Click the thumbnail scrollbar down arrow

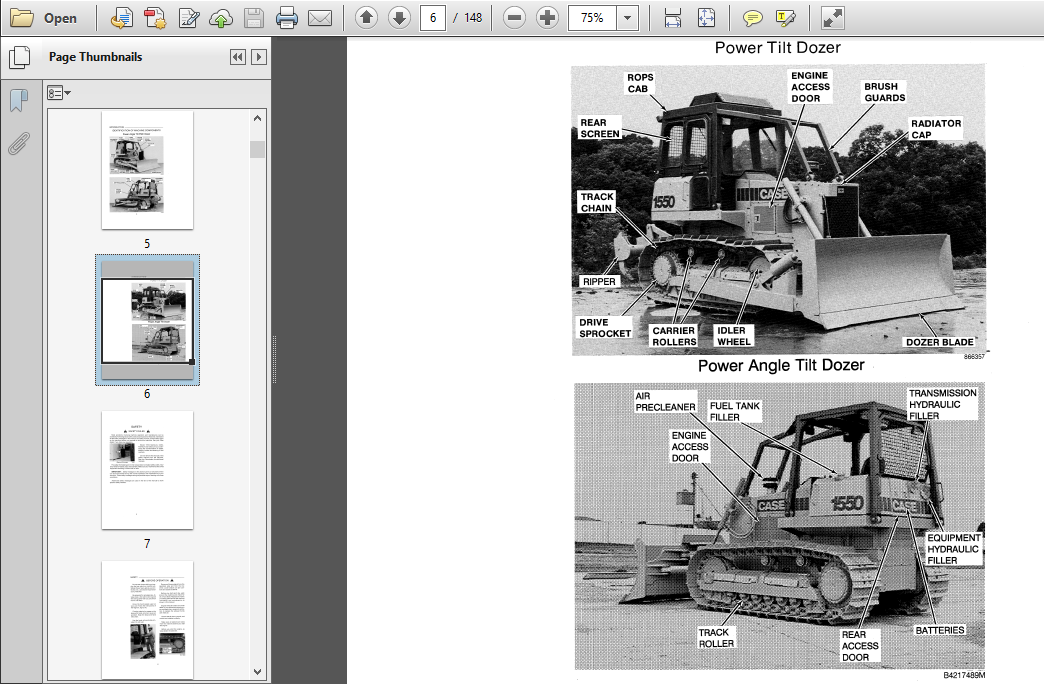click(x=258, y=671)
